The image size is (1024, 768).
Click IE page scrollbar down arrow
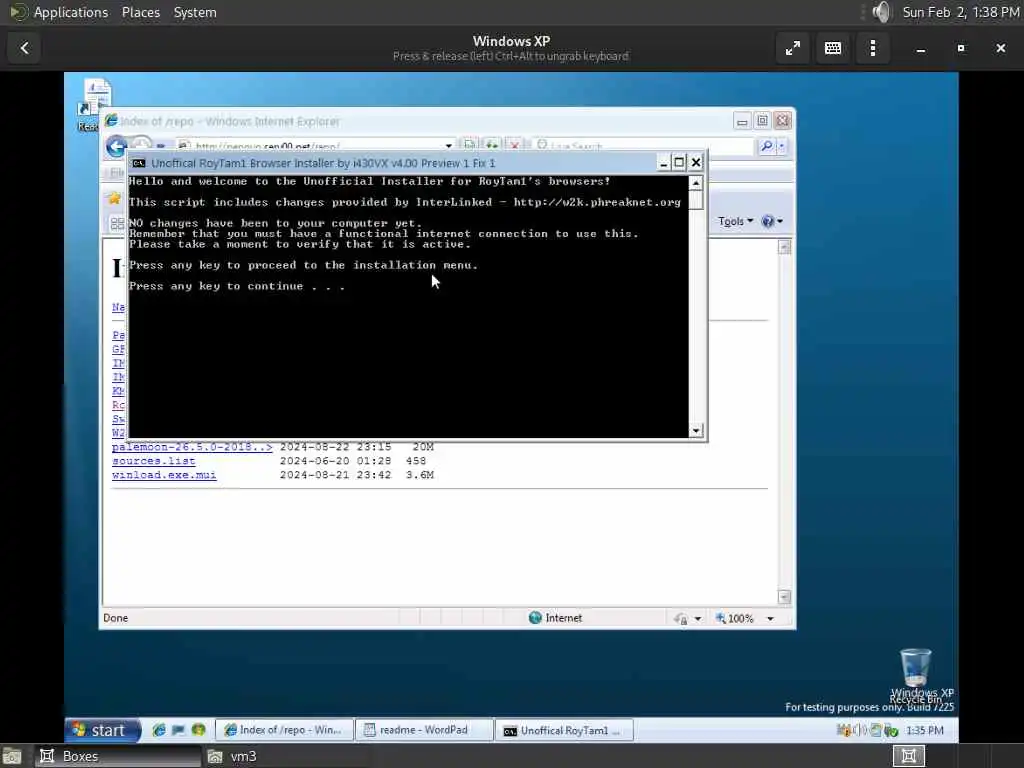point(784,597)
